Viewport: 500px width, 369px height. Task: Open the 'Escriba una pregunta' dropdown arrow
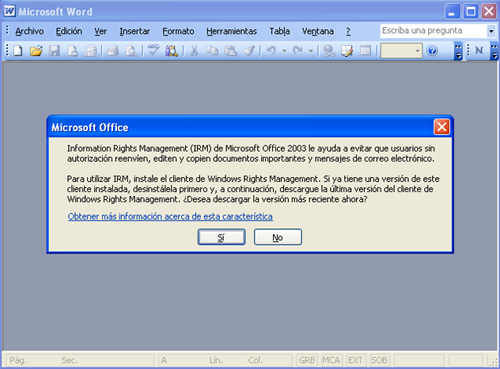click(491, 31)
